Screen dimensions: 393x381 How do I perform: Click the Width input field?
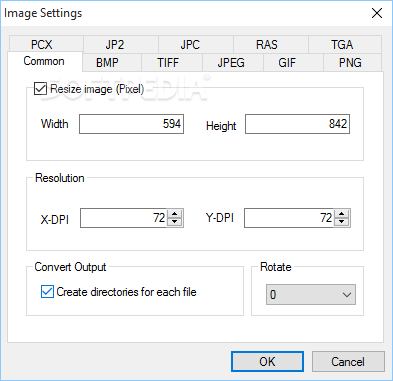[x=131, y=124]
